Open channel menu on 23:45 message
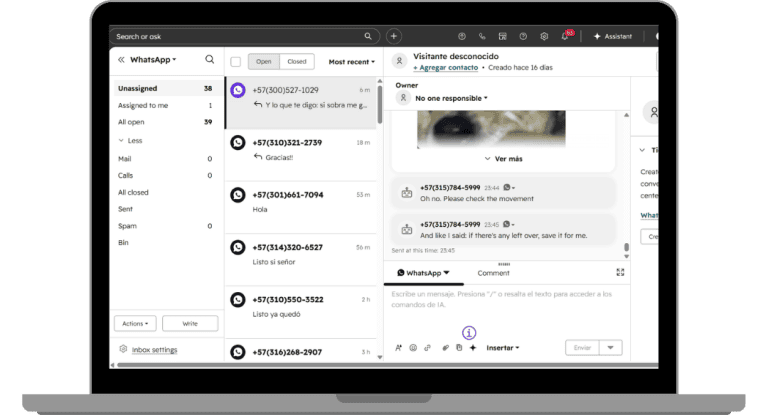The image size is (768, 415). tap(509, 224)
